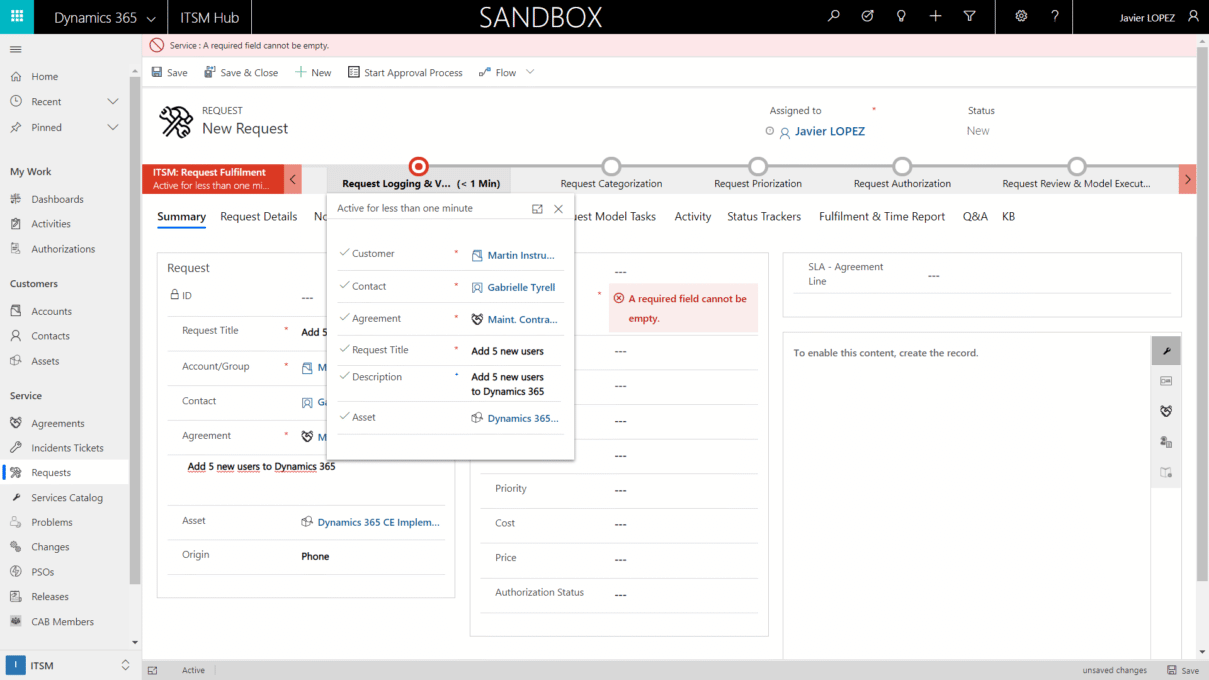Click the New command

[x=313, y=73]
